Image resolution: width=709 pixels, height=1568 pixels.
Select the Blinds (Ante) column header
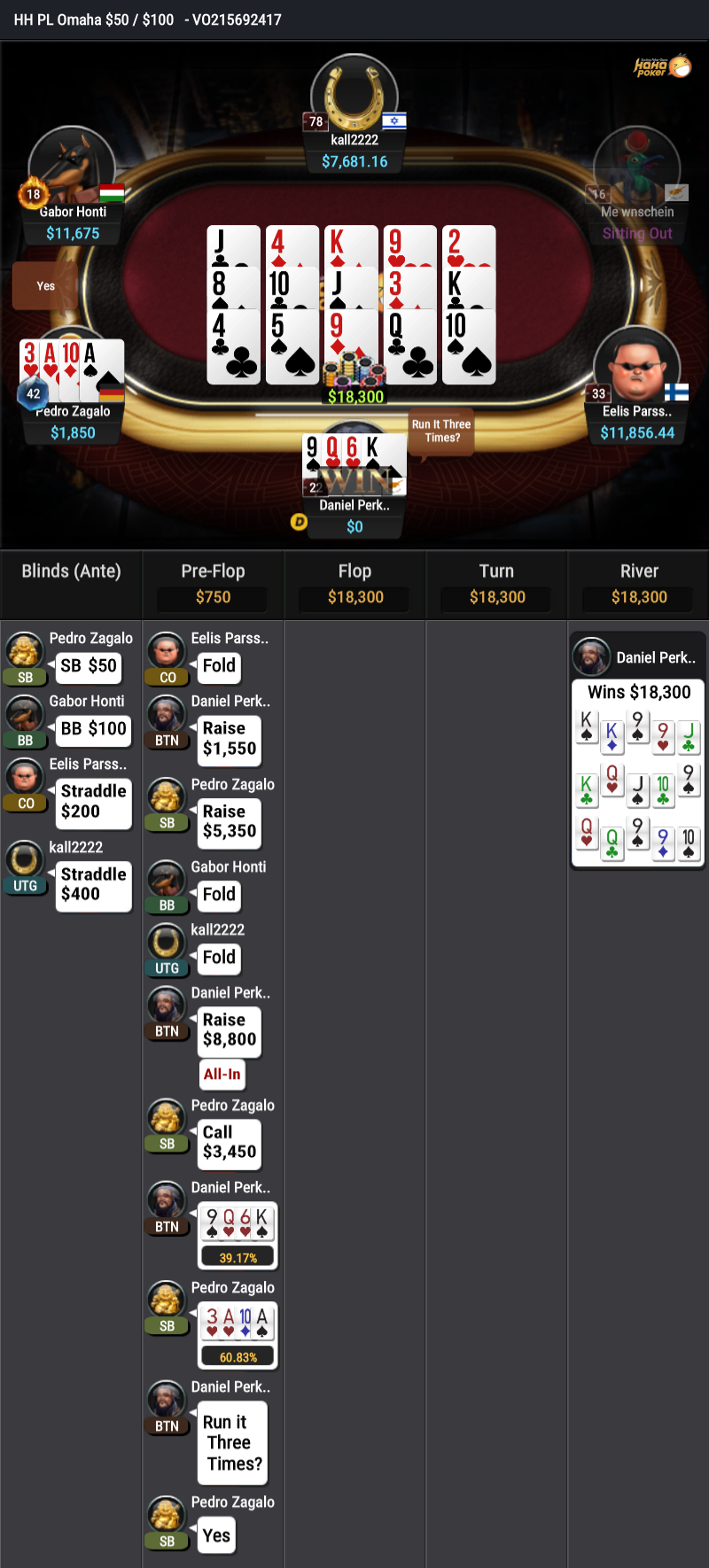[71, 571]
